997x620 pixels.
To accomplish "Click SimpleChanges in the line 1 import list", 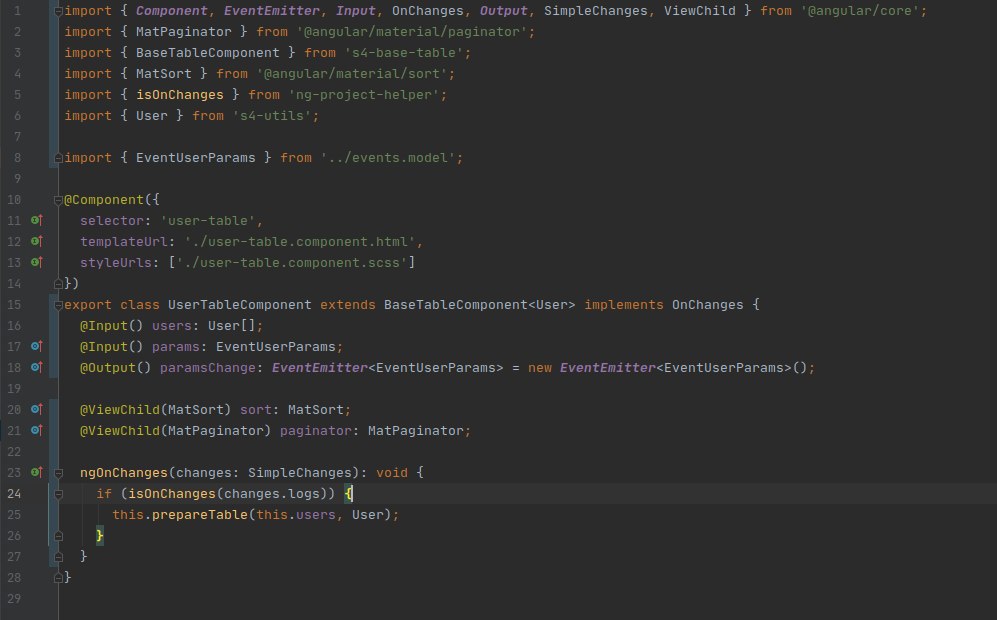I will pos(596,11).
